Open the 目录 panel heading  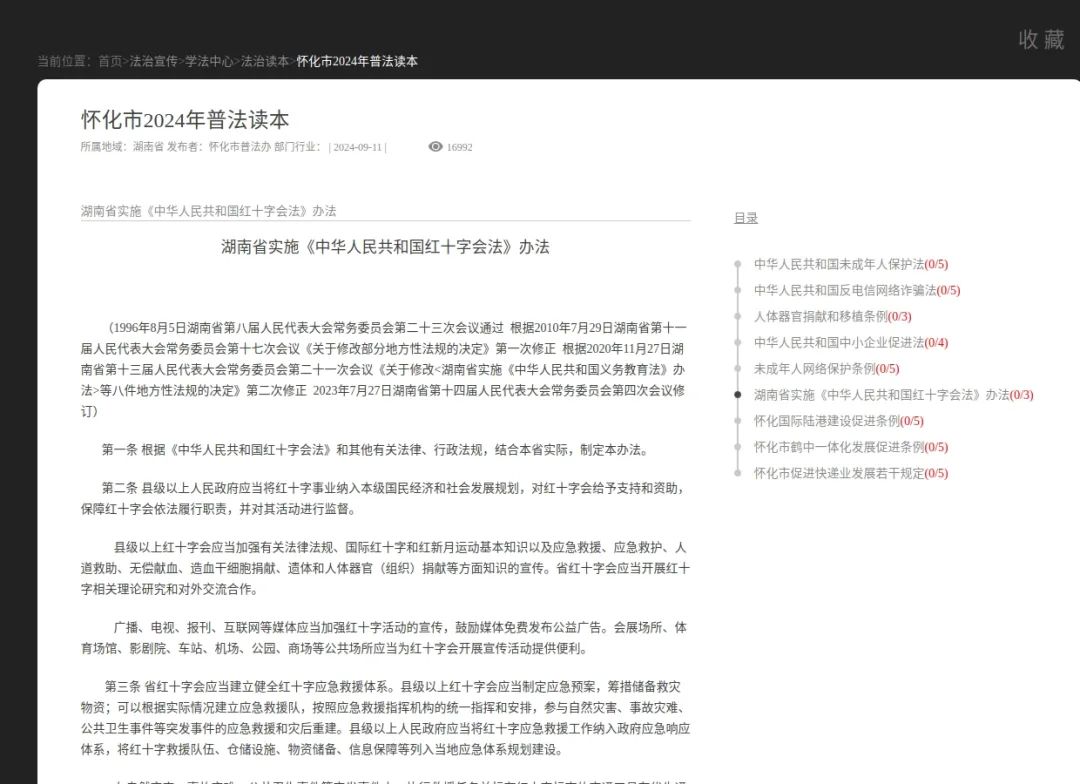point(746,218)
